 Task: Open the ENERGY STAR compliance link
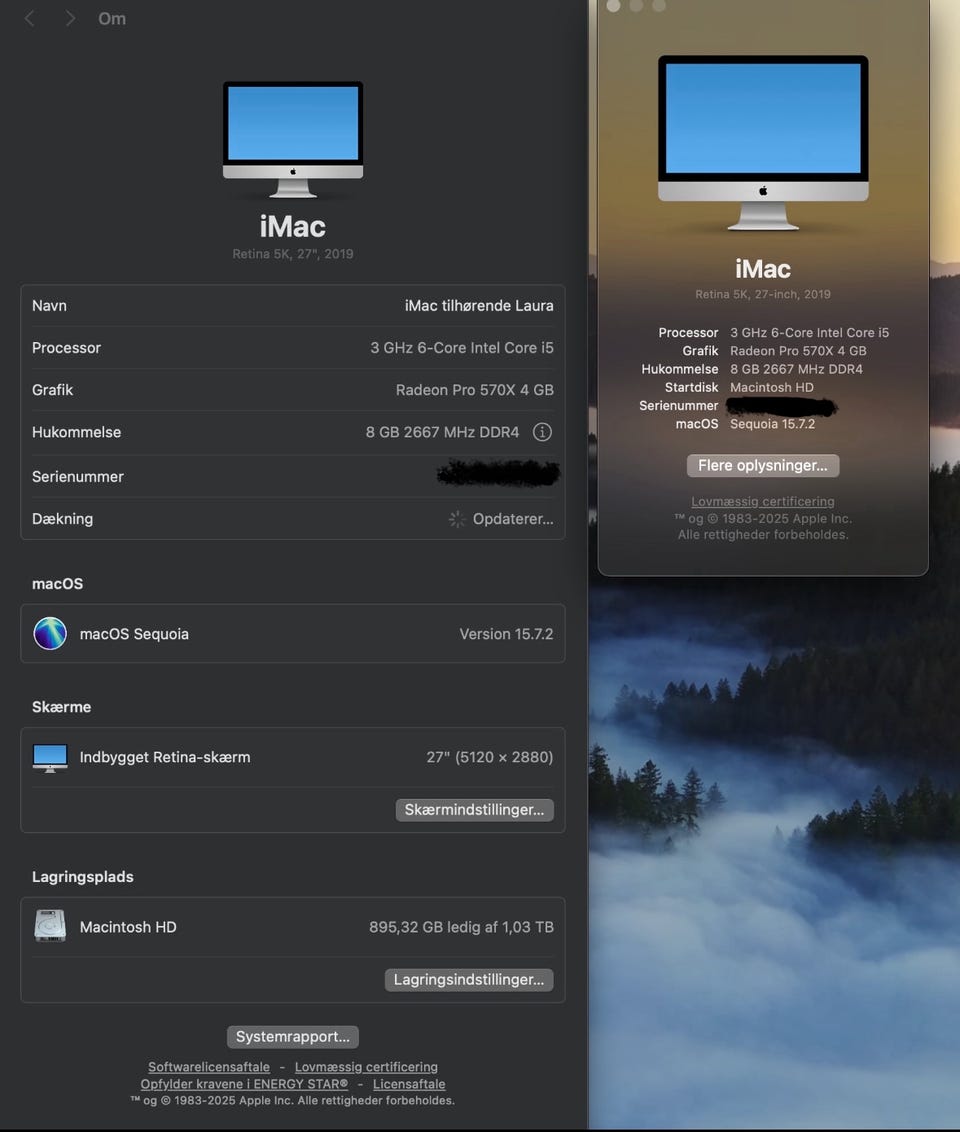click(x=244, y=1084)
